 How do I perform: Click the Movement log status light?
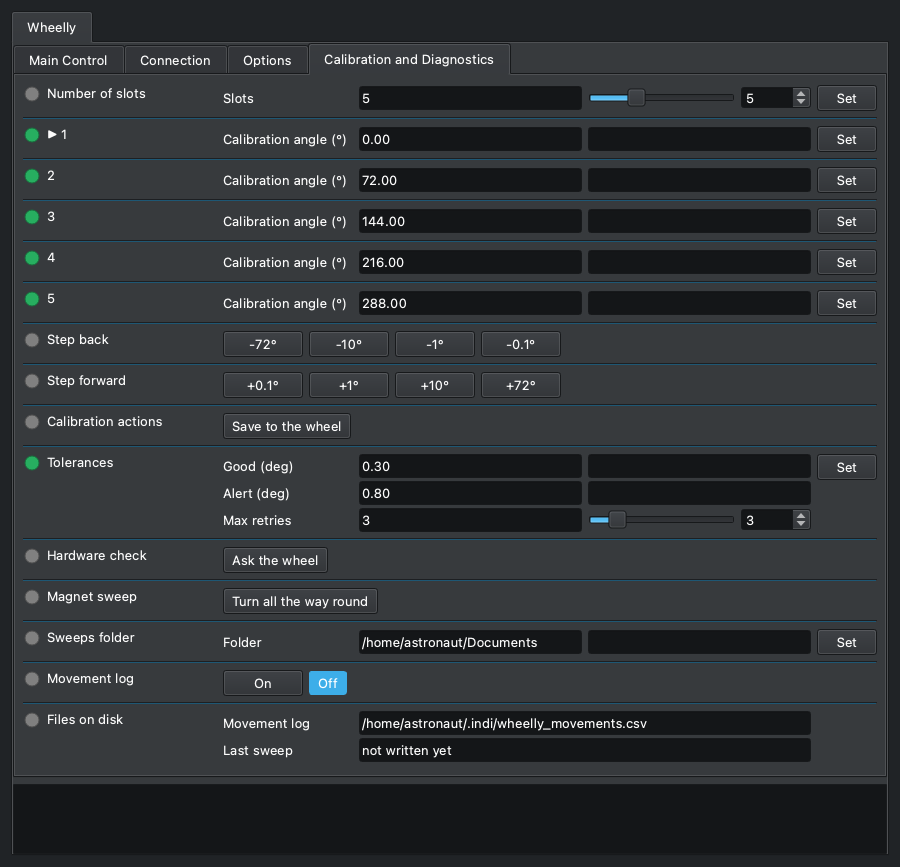32,679
